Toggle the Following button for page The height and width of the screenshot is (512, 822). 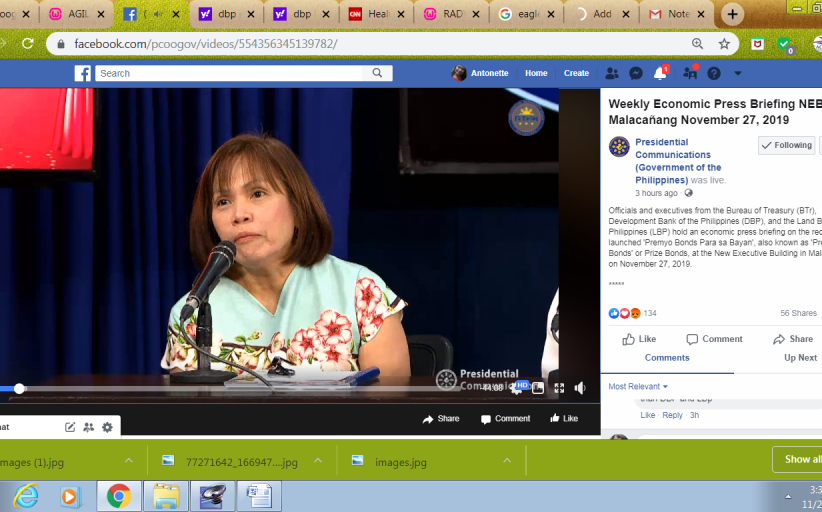(786, 145)
